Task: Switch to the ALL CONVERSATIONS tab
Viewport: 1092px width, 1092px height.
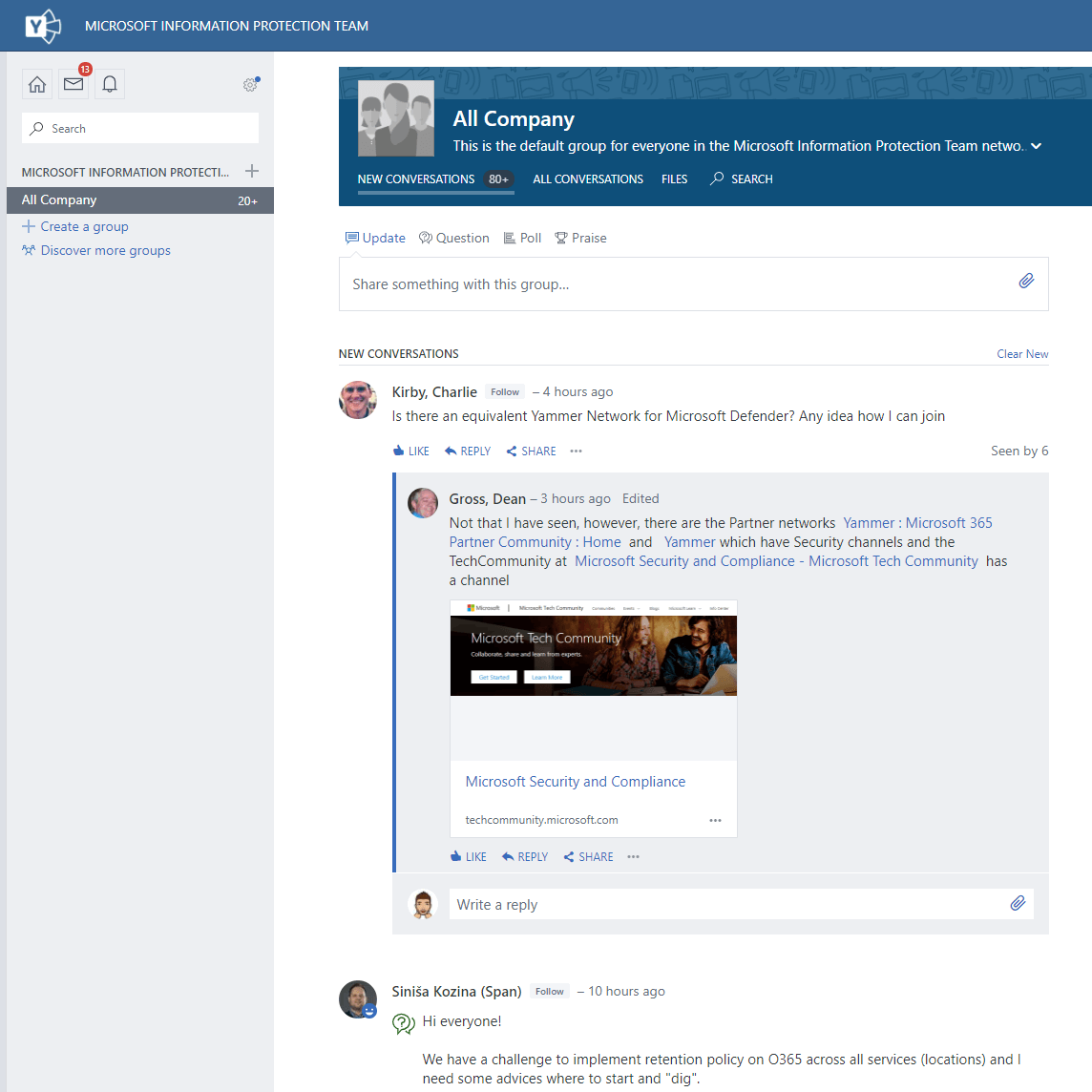Action: click(587, 178)
